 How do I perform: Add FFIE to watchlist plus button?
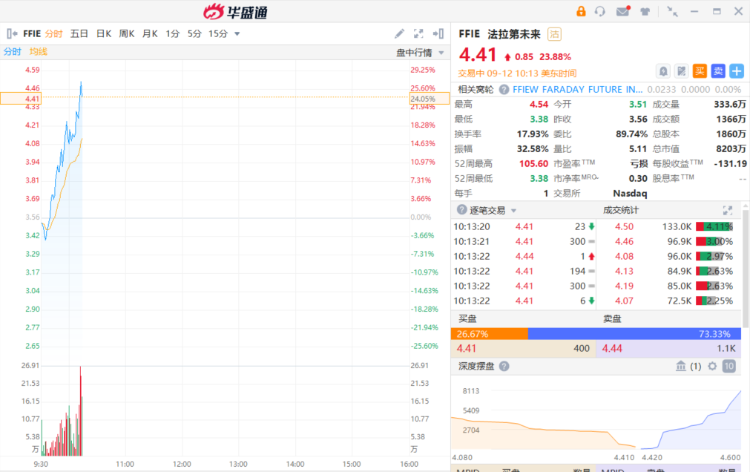pos(736,70)
